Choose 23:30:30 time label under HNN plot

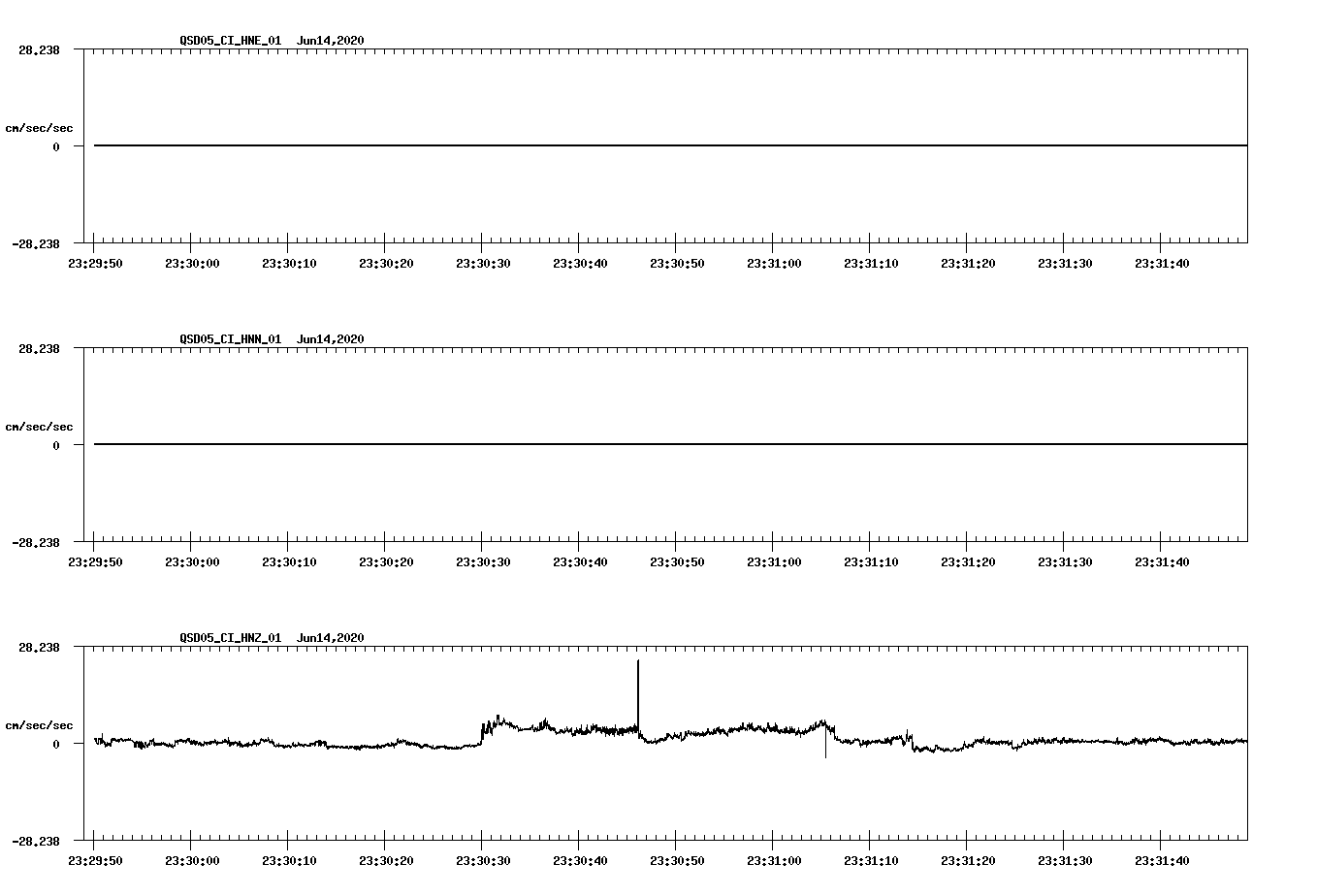[x=483, y=562]
